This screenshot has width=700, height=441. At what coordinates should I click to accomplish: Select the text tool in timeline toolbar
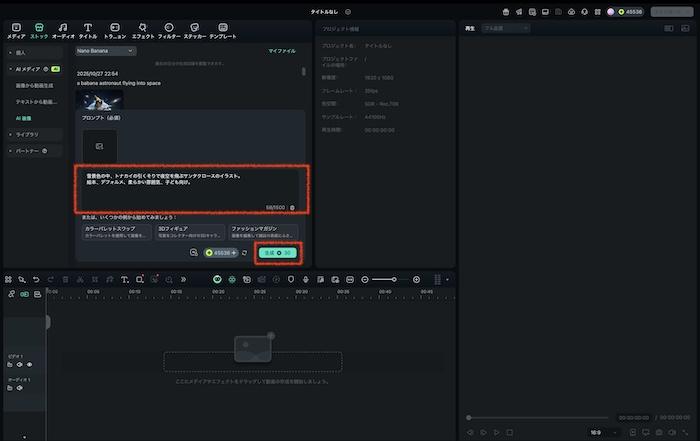point(124,279)
